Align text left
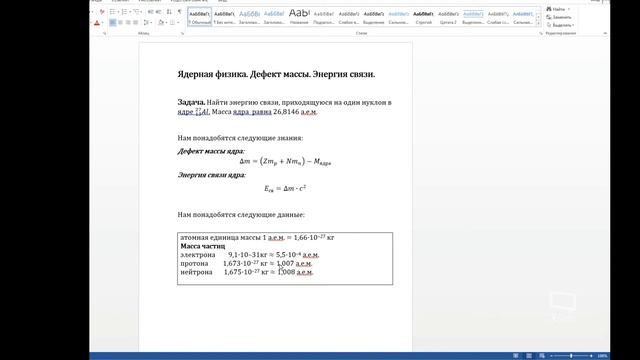Screen dimensions: 640x360 (113, 22)
